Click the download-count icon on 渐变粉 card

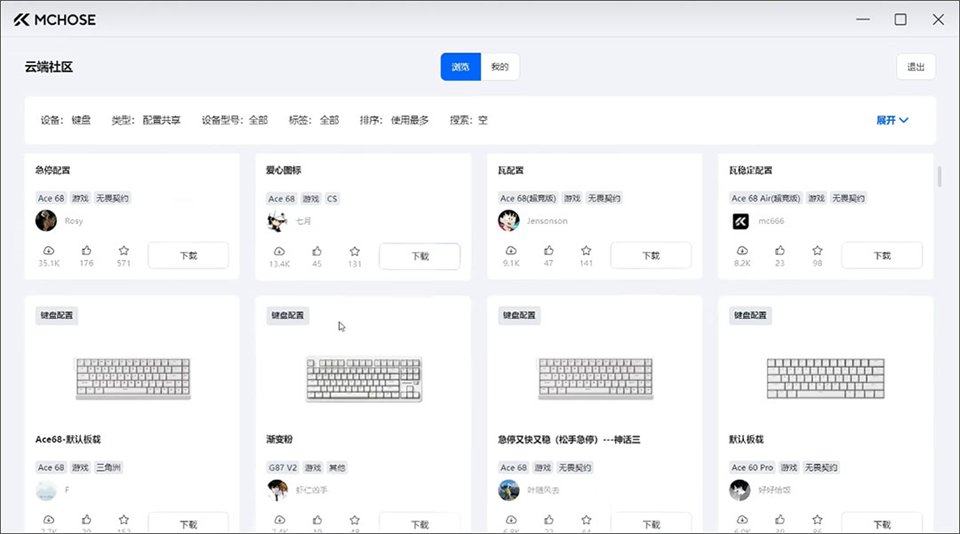click(279, 520)
